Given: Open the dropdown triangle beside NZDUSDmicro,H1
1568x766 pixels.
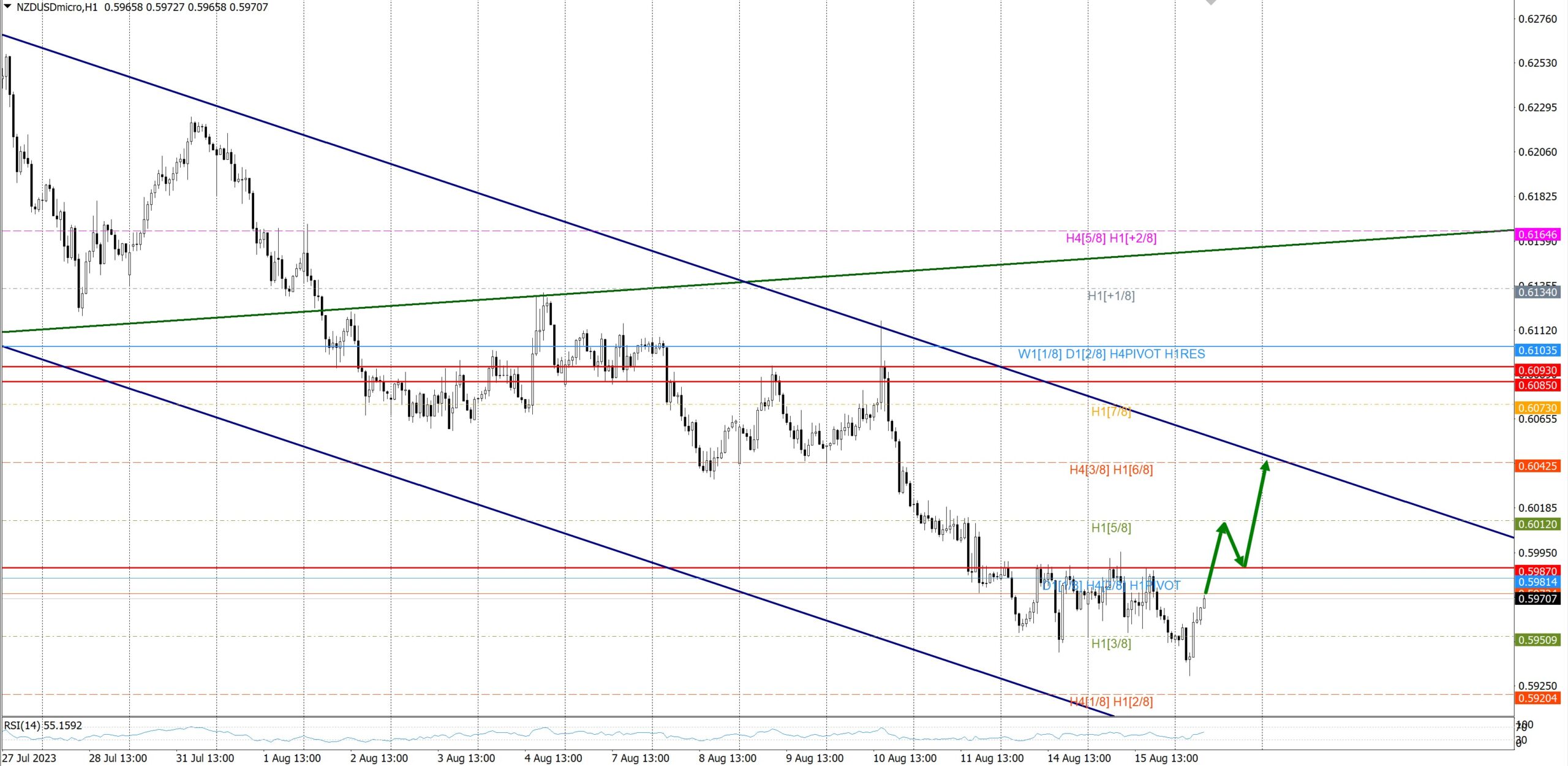Looking at the screenshot, I should tap(8, 7).
